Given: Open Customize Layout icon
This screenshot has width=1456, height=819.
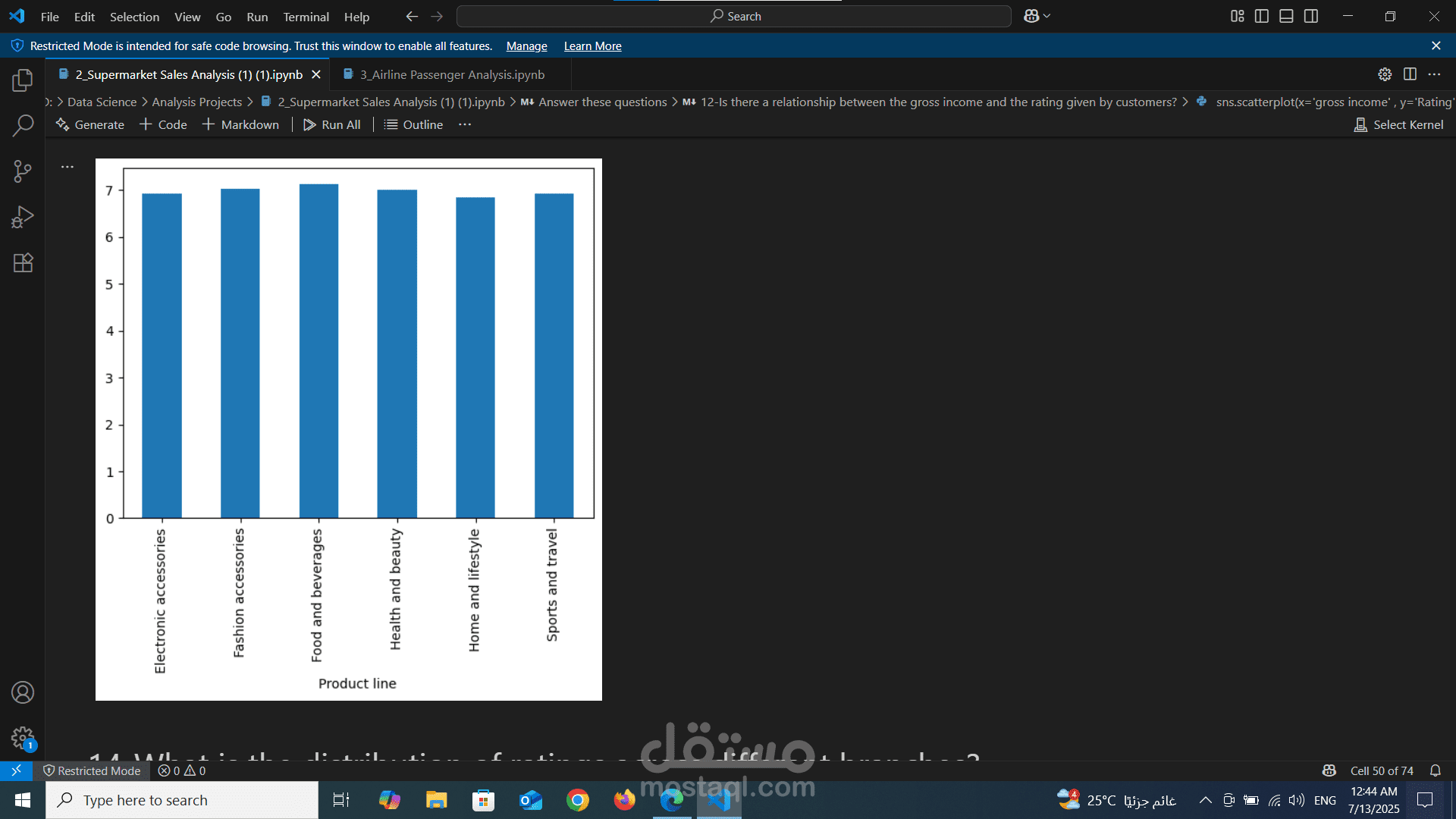Looking at the screenshot, I should pos(1237,16).
